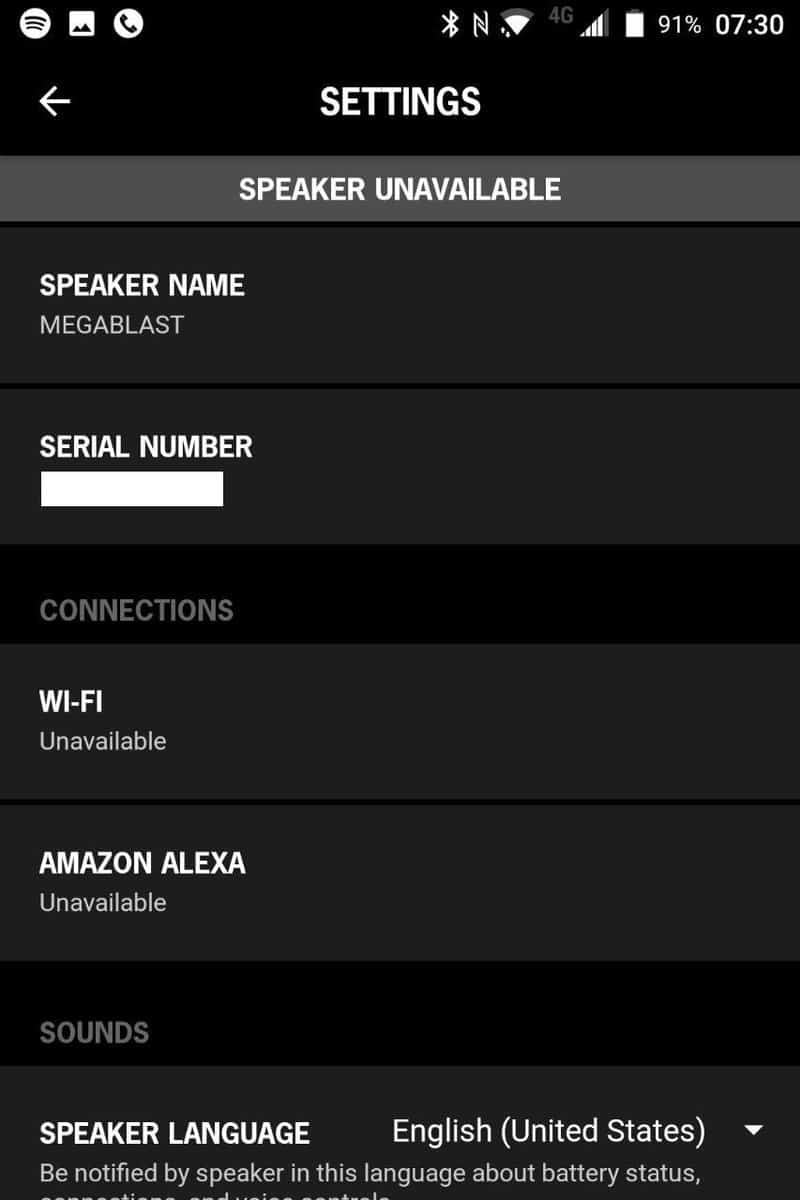
Task: Tap the Speaker Unavailable banner
Action: click(400, 189)
